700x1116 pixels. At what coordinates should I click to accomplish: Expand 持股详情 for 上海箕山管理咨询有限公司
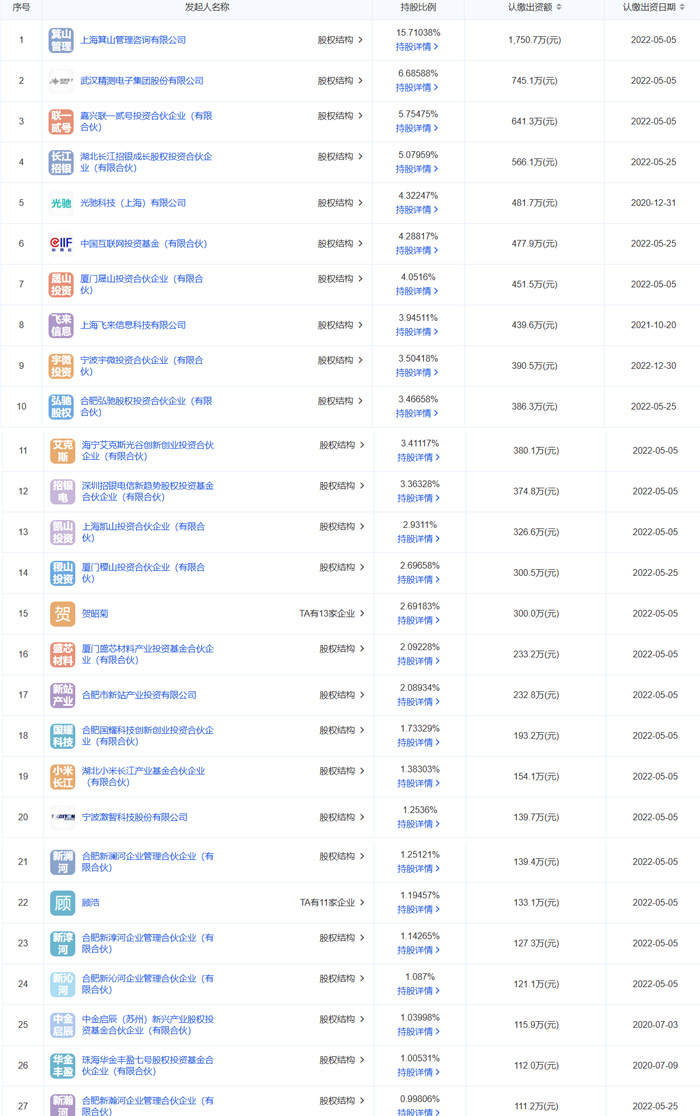[416, 47]
